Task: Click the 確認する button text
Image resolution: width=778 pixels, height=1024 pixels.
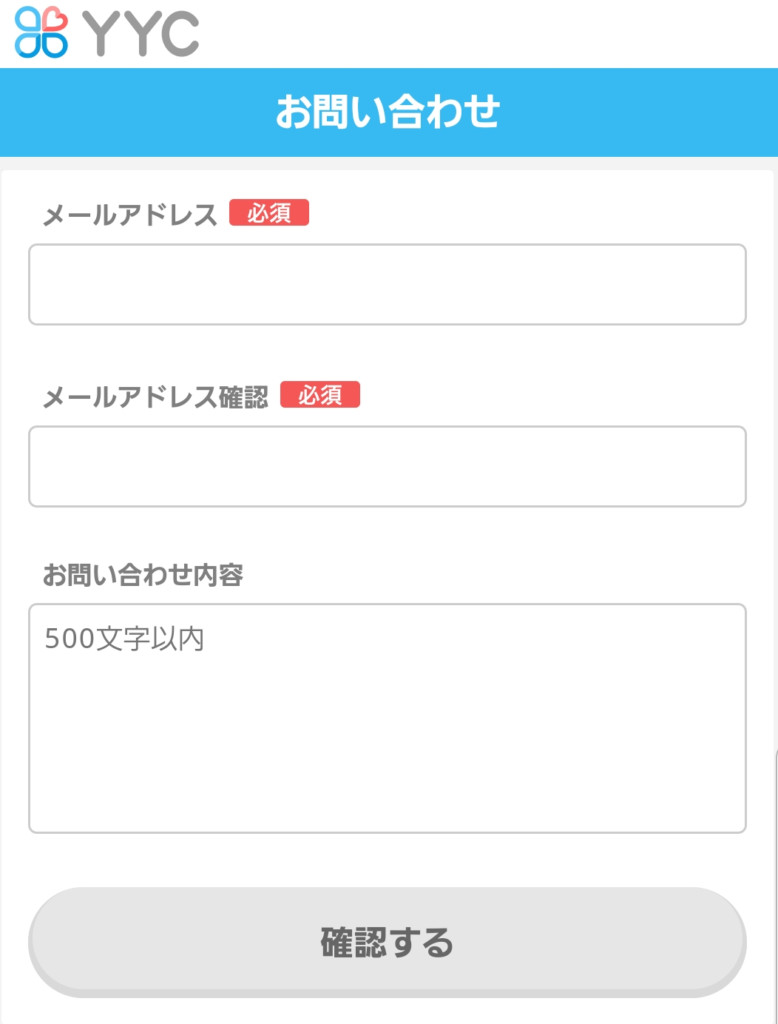Action: pos(387,942)
